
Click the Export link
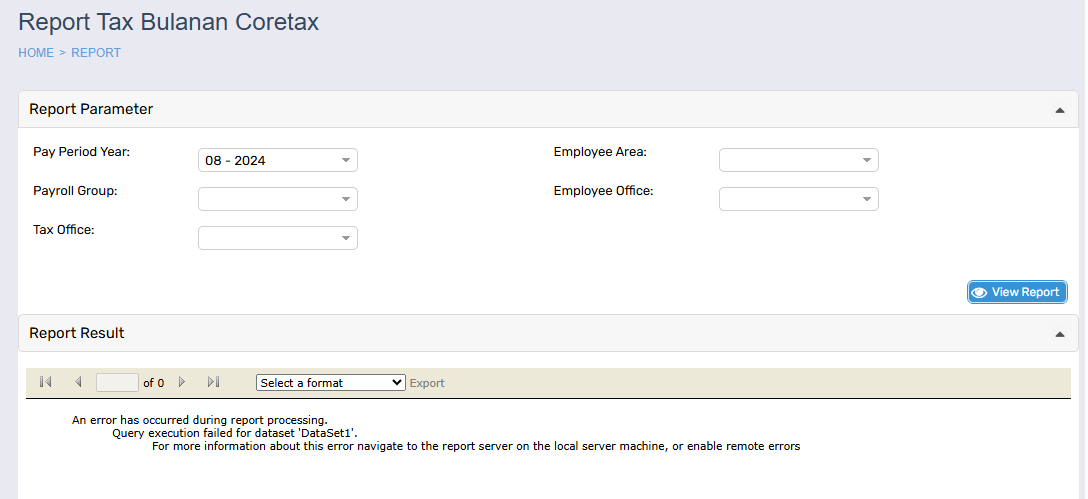pyautogui.click(x=427, y=383)
